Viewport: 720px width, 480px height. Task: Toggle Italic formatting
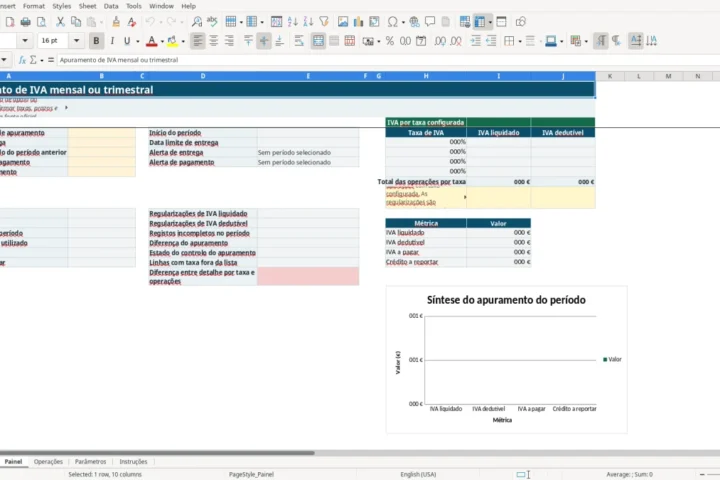[112, 41]
